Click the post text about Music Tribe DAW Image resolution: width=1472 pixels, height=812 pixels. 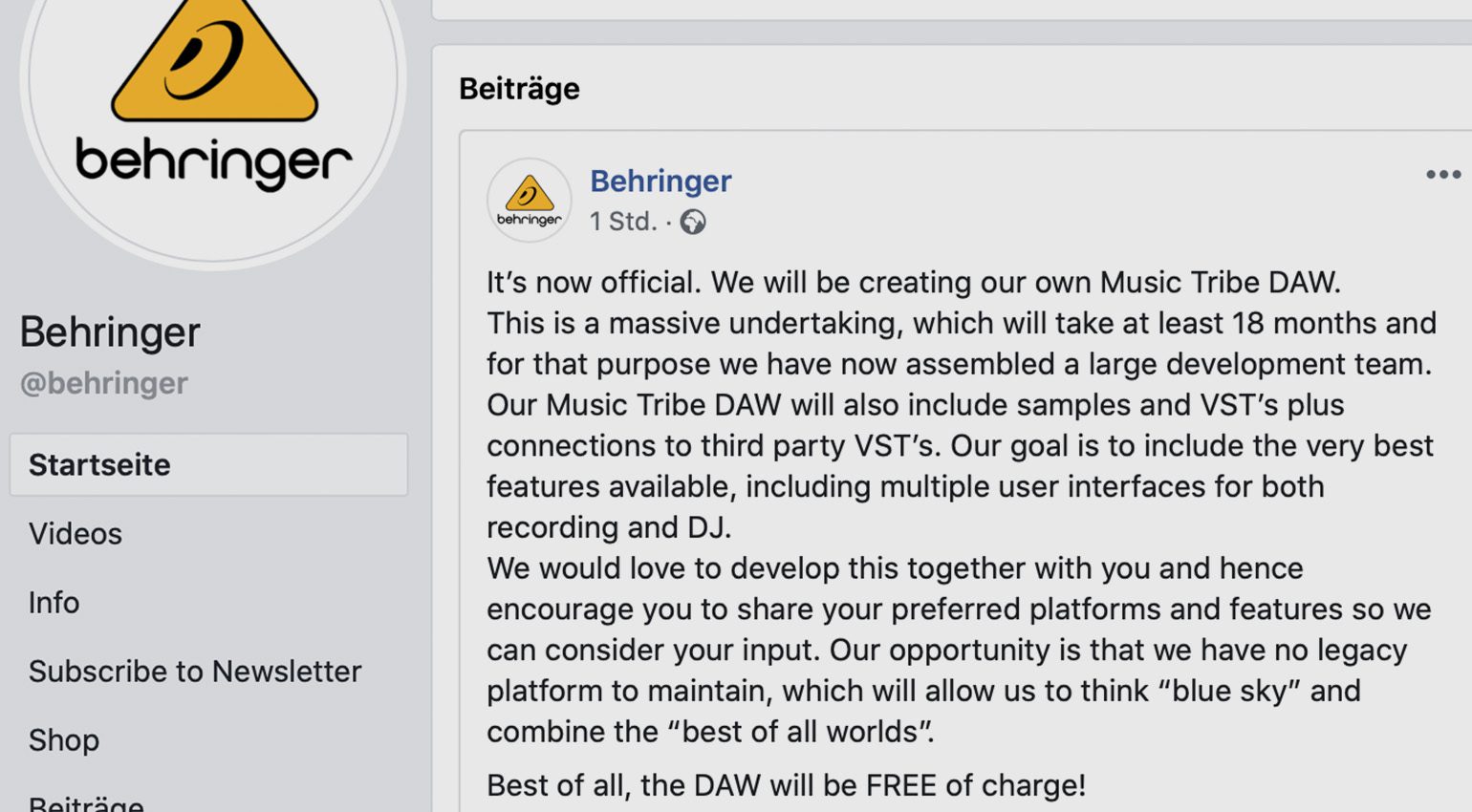tap(961, 404)
